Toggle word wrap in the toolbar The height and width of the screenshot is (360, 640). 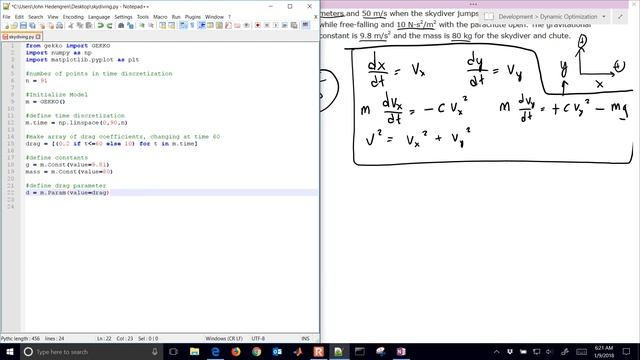(x=183, y=25)
